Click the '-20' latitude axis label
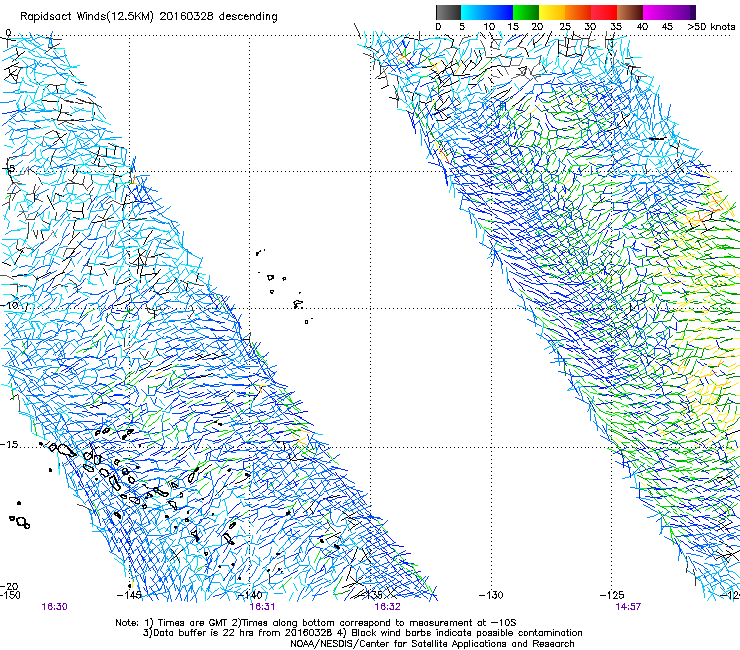The height and width of the screenshot is (650, 740). pyautogui.click(x=10, y=586)
